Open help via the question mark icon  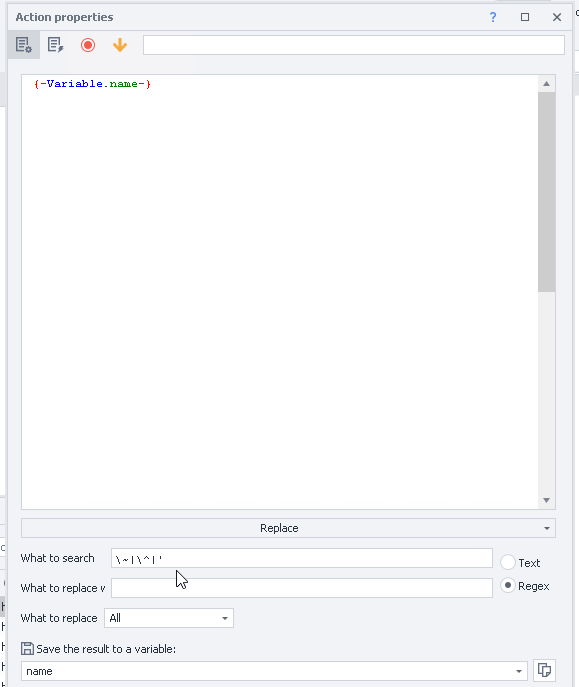493,17
